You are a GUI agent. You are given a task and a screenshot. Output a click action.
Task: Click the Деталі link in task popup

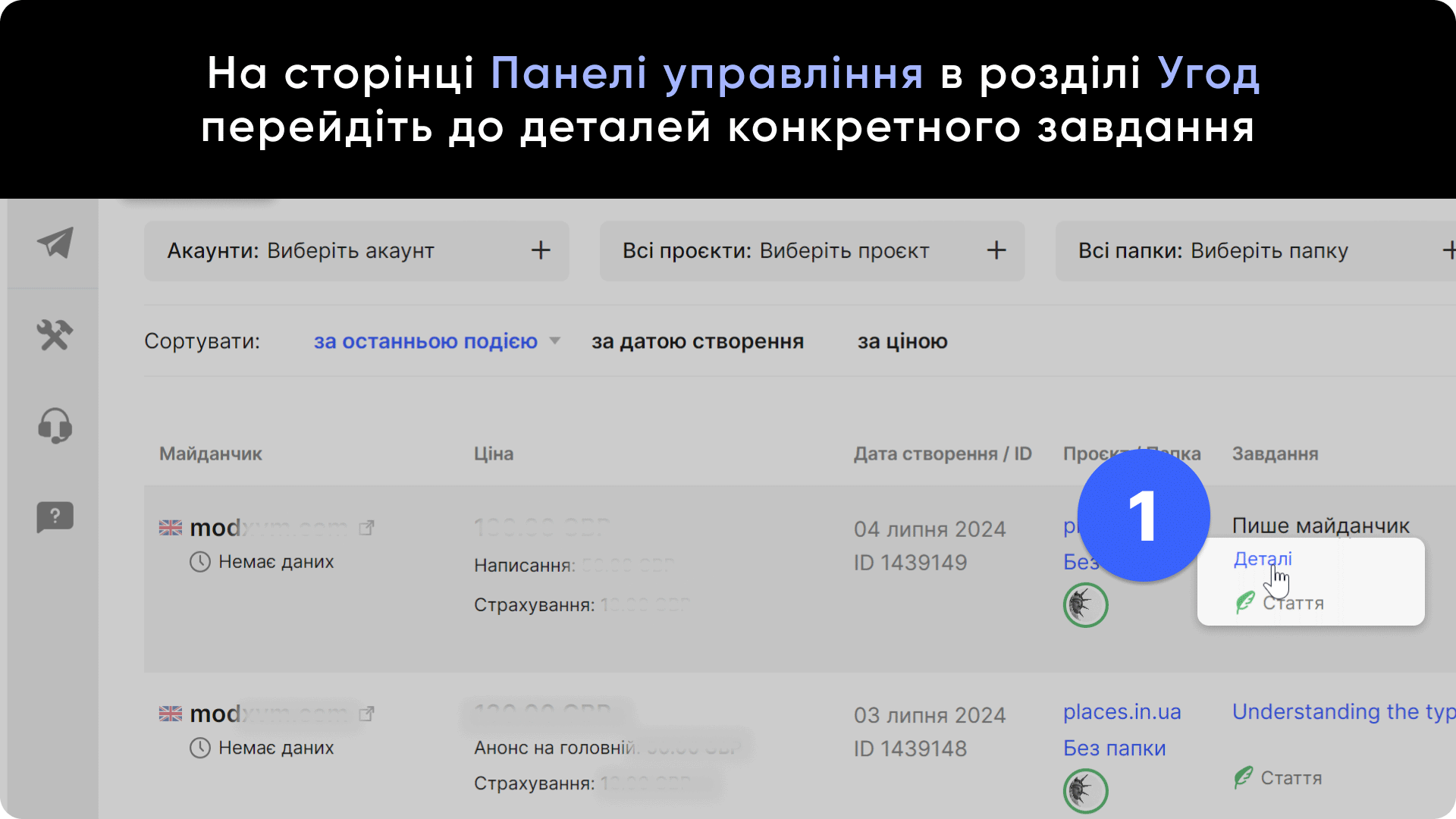tap(1263, 559)
